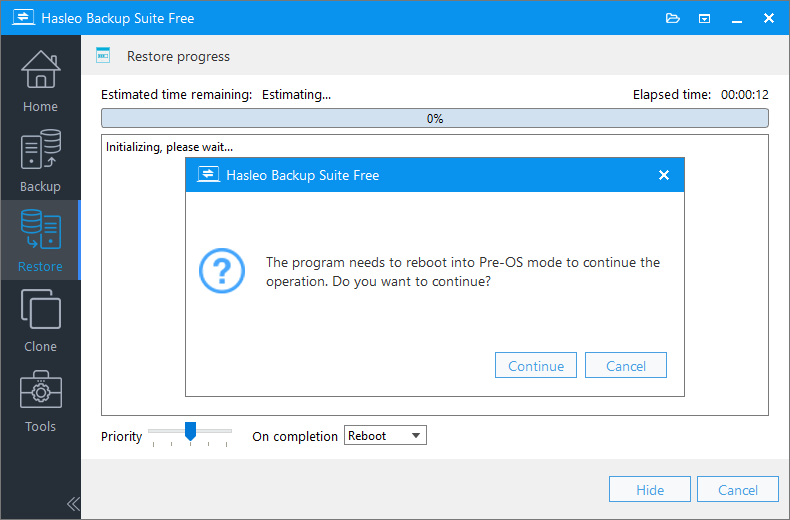Click the Hasleo logo in dialog title bar
This screenshot has height=520, width=790.
click(x=208, y=174)
